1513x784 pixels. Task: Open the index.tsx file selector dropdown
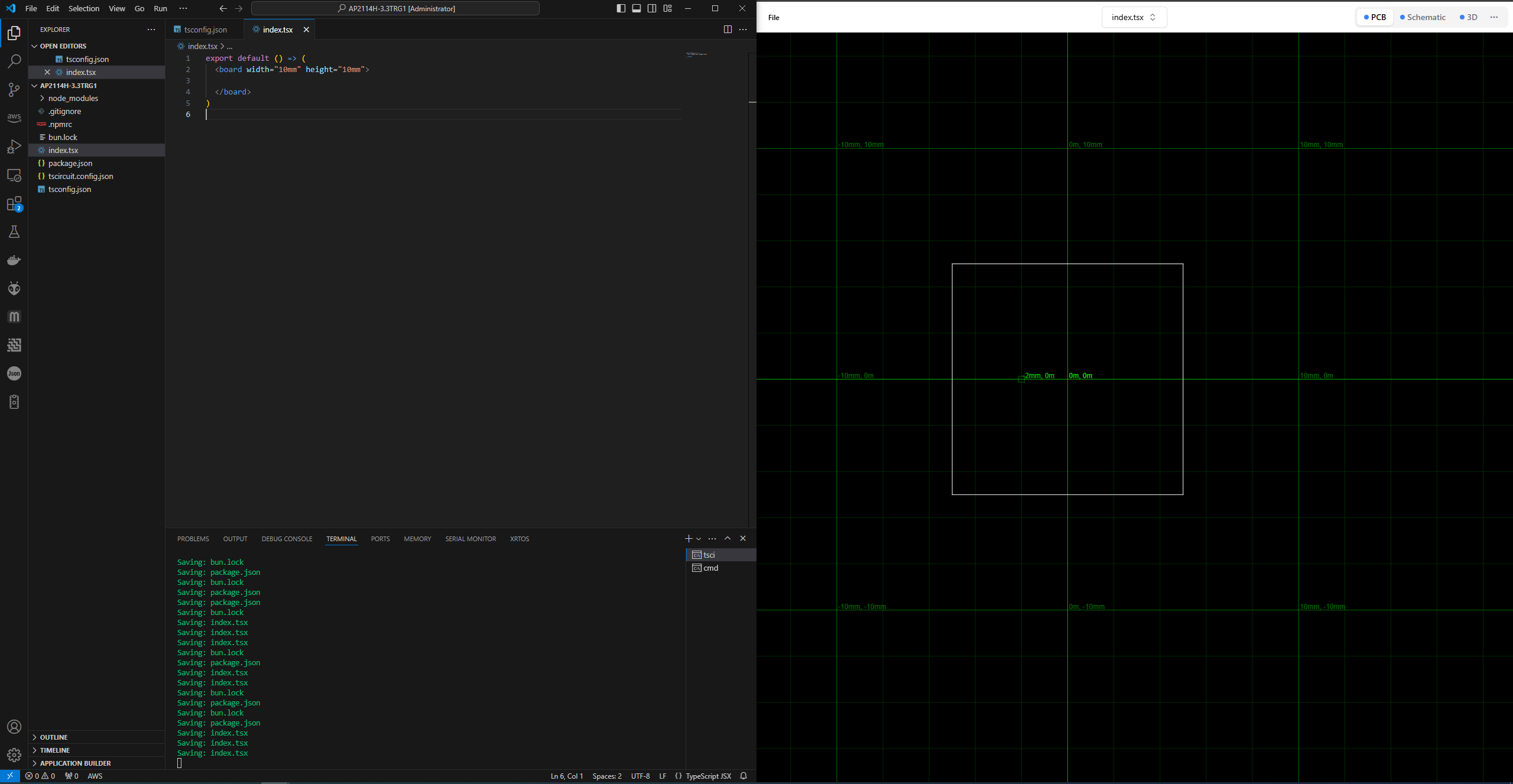[1134, 17]
